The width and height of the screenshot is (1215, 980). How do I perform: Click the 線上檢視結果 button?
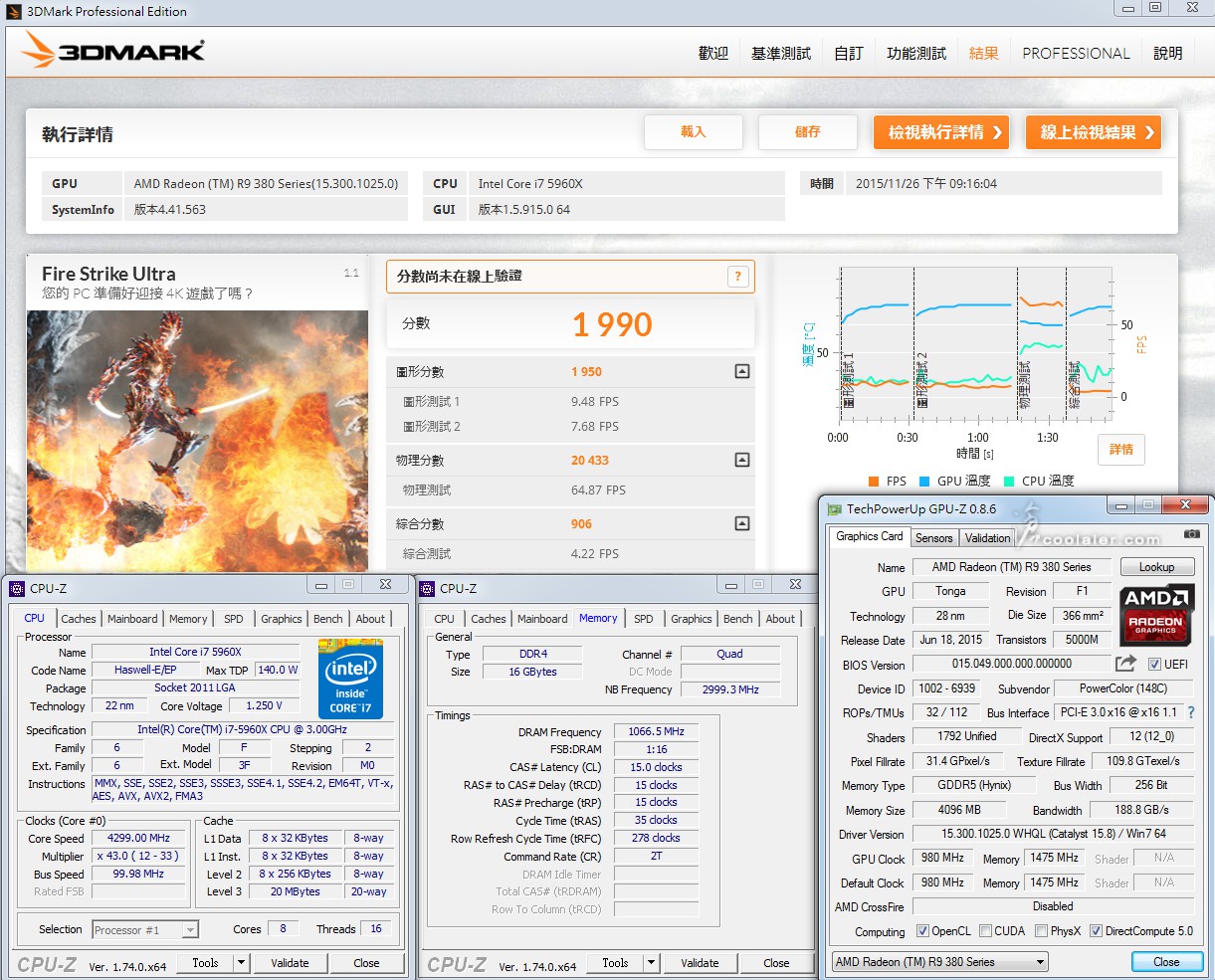[x=1094, y=132]
